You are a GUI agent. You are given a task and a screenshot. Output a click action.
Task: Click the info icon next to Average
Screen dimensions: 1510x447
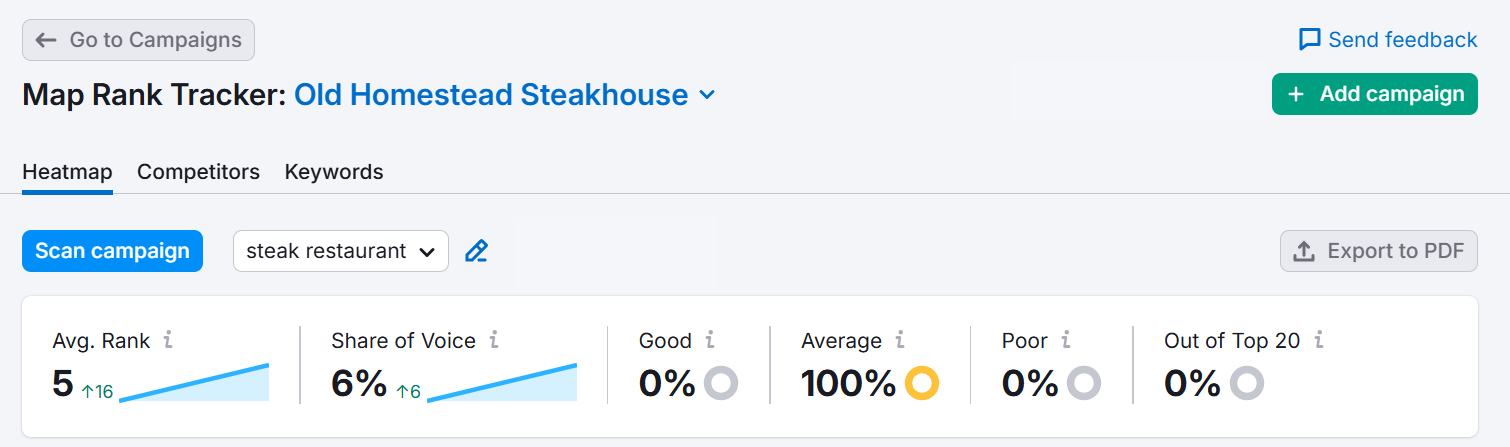click(x=900, y=341)
